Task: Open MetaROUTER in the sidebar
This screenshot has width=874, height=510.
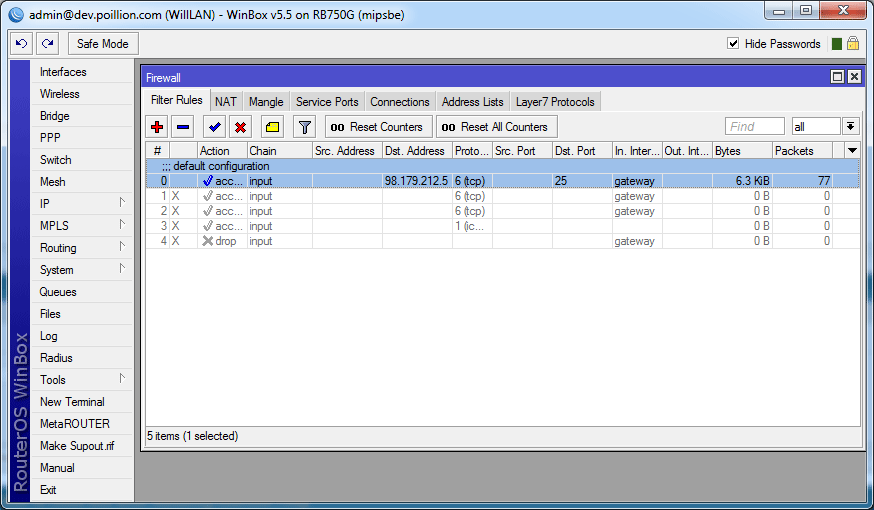Action: click(82, 424)
